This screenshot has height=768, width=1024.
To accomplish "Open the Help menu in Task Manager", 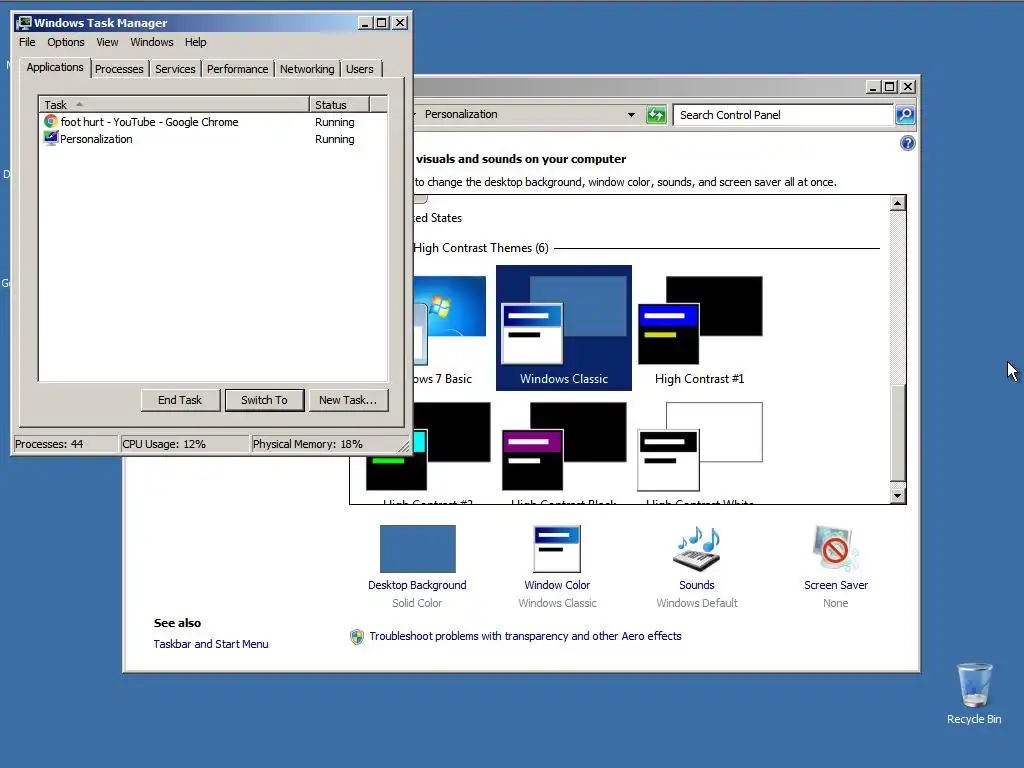I will (x=195, y=42).
